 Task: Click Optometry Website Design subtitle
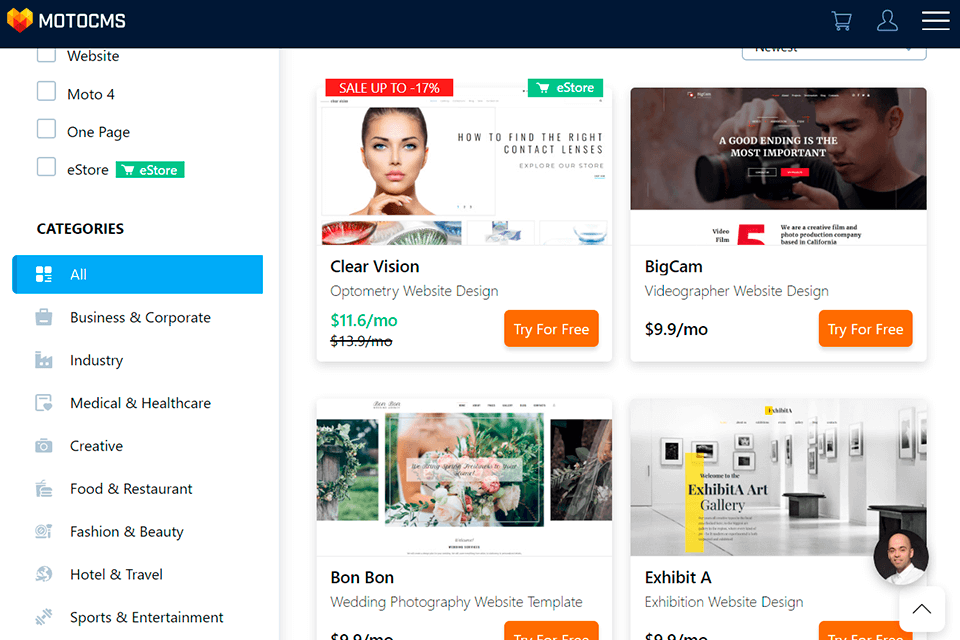tap(414, 292)
